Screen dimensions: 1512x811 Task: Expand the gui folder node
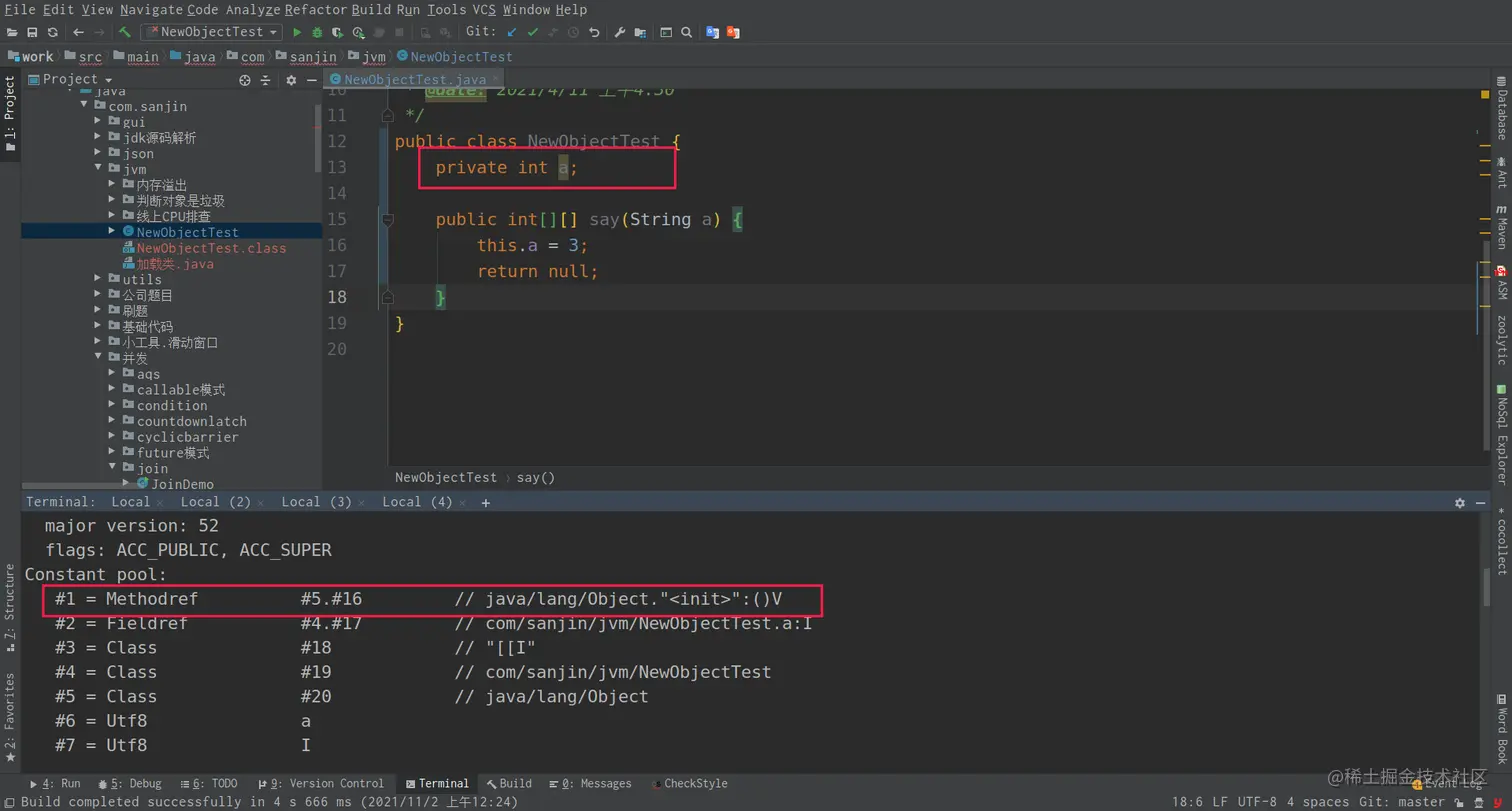[x=99, y=121]
